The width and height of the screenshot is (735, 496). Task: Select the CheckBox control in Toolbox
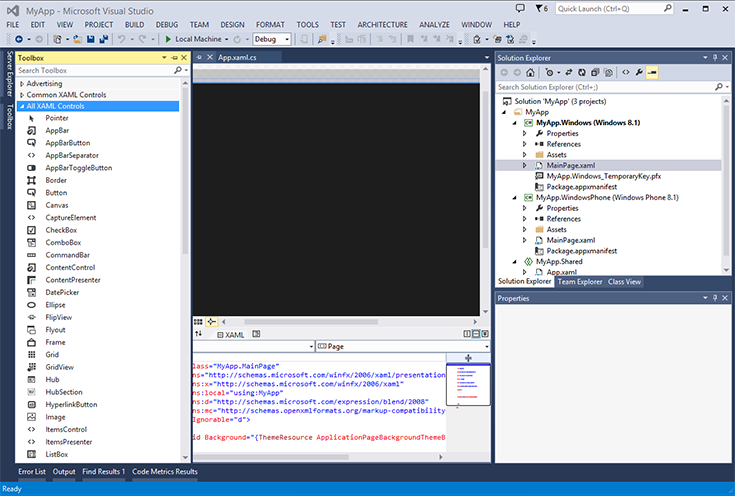pyautogui.click(x=61, y=230)
